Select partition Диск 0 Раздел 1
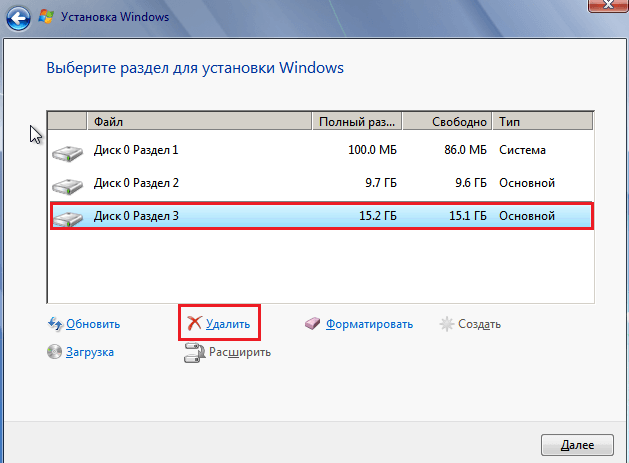629x463 pixels. coord(321,150)
